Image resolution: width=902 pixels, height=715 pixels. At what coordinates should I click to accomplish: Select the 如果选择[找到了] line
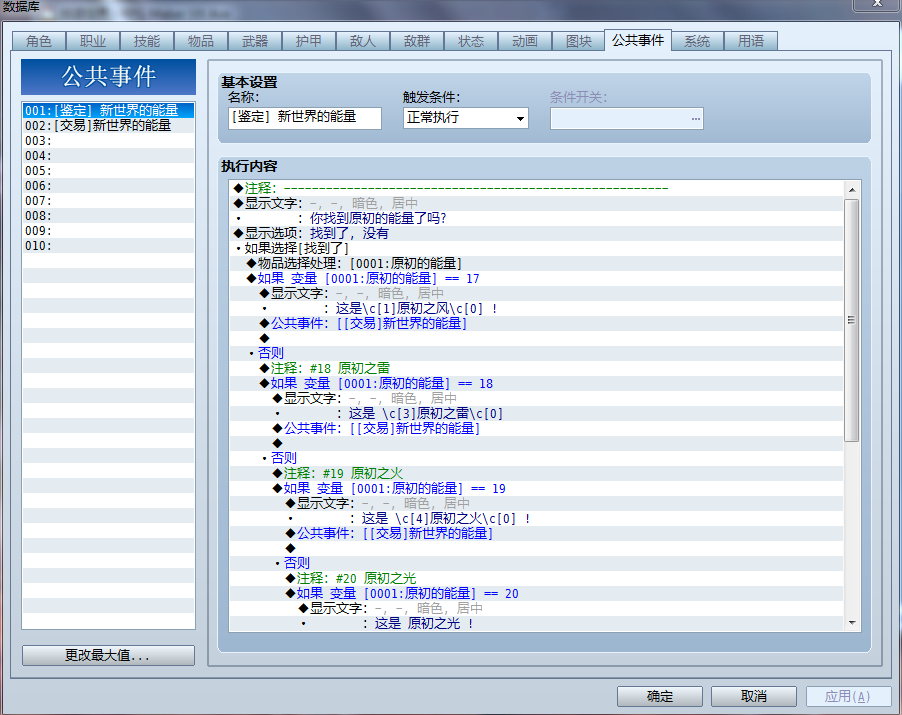(x=536, y=248)
